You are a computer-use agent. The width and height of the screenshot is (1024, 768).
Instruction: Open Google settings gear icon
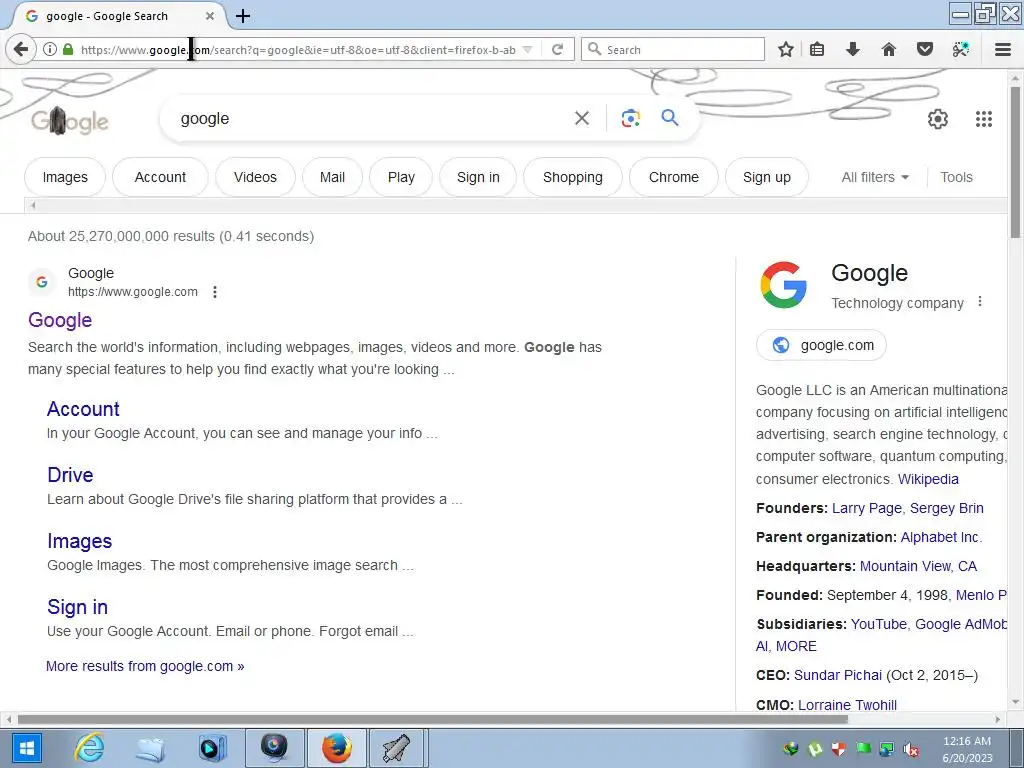(x=938, y=119)
